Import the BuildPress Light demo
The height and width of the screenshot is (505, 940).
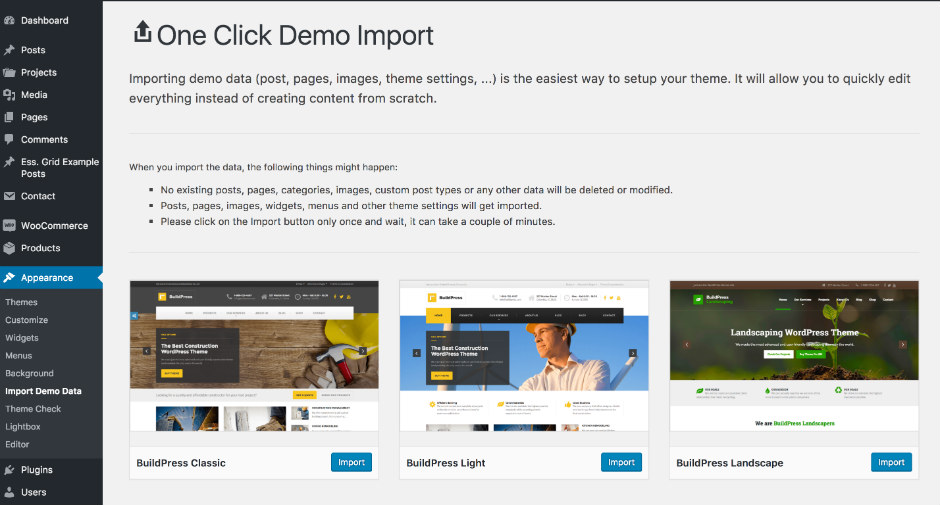[x=621, y=462]
